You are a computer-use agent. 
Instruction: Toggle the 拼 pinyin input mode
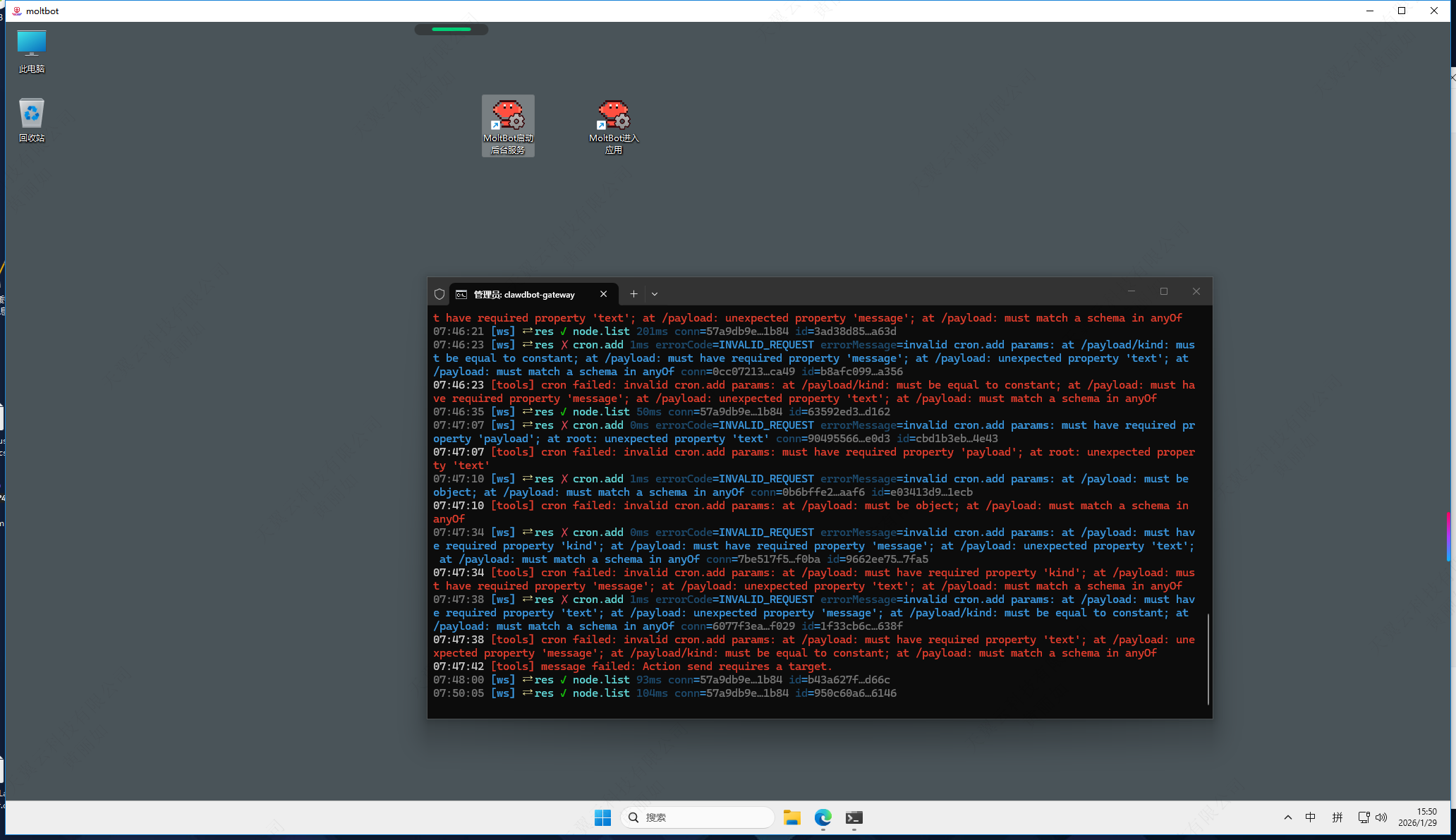pos(1337,817)
